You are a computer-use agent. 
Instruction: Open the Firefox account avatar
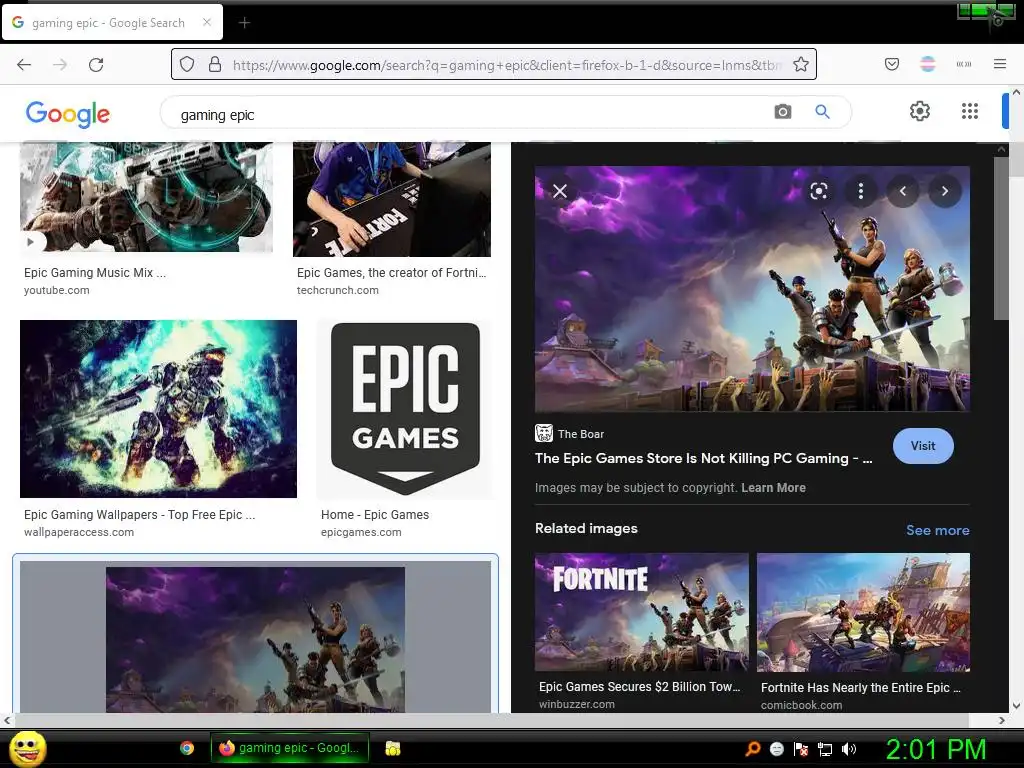(928, 64)
